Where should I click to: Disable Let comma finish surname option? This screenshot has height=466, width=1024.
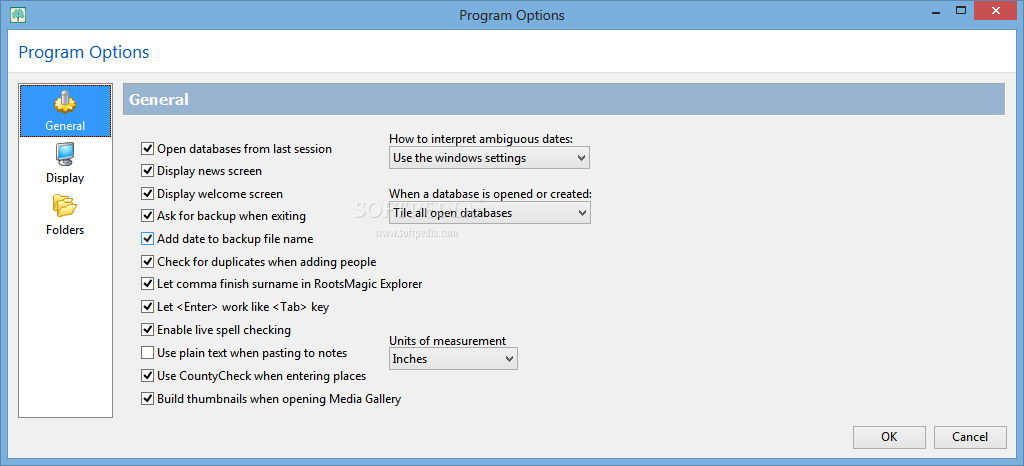pyautogui.click(x=147, y=284)
